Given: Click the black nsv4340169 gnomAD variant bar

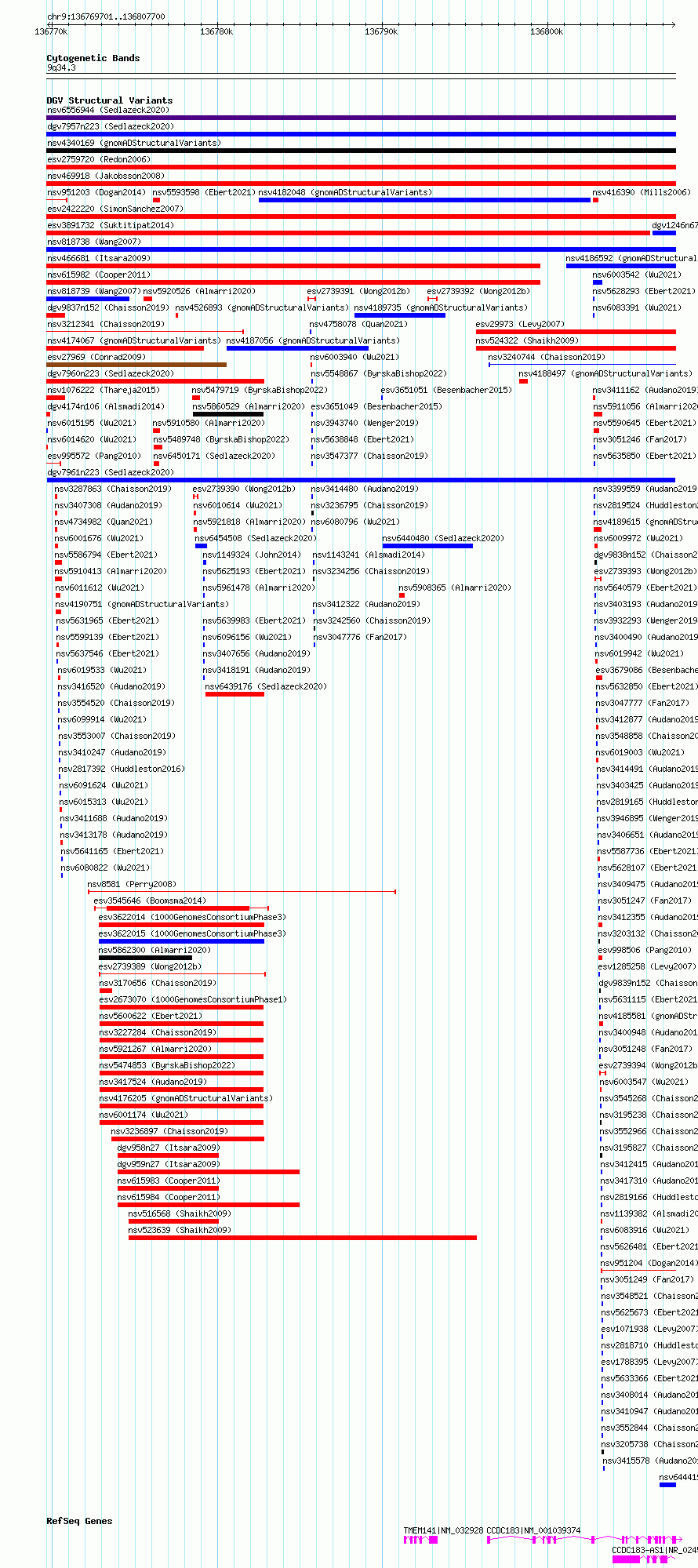Looking at the screenshot, I should pyautogui.click(x=362, y=151).
